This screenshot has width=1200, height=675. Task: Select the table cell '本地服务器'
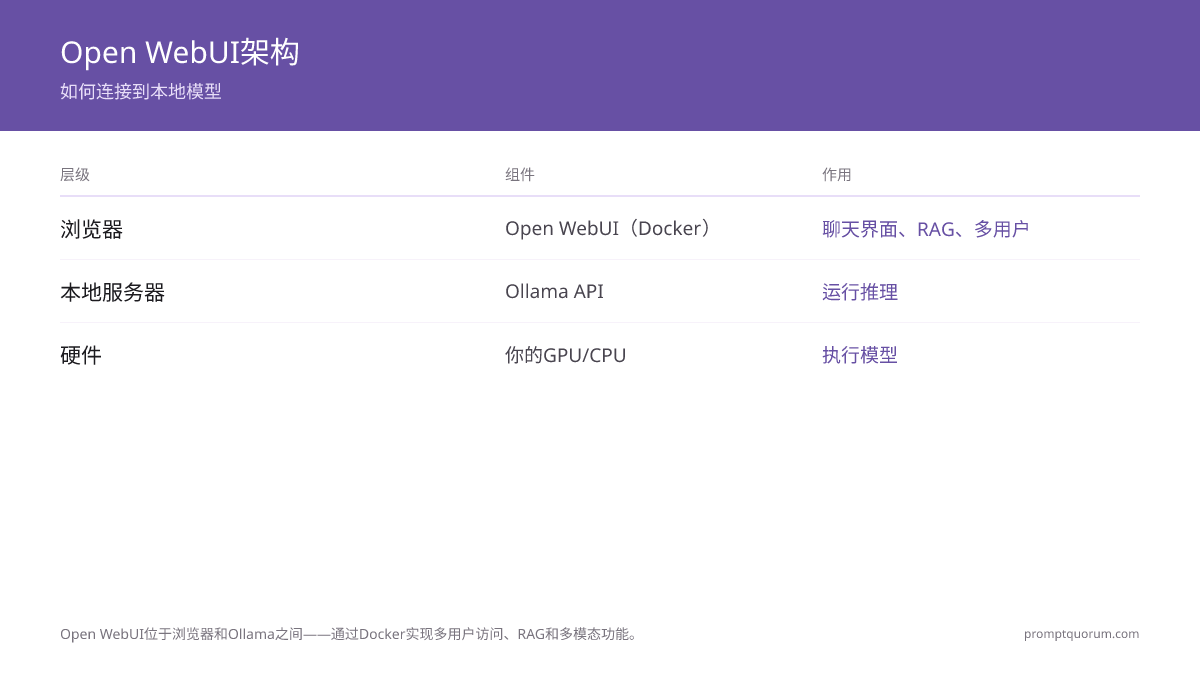[x=112, y=292]
